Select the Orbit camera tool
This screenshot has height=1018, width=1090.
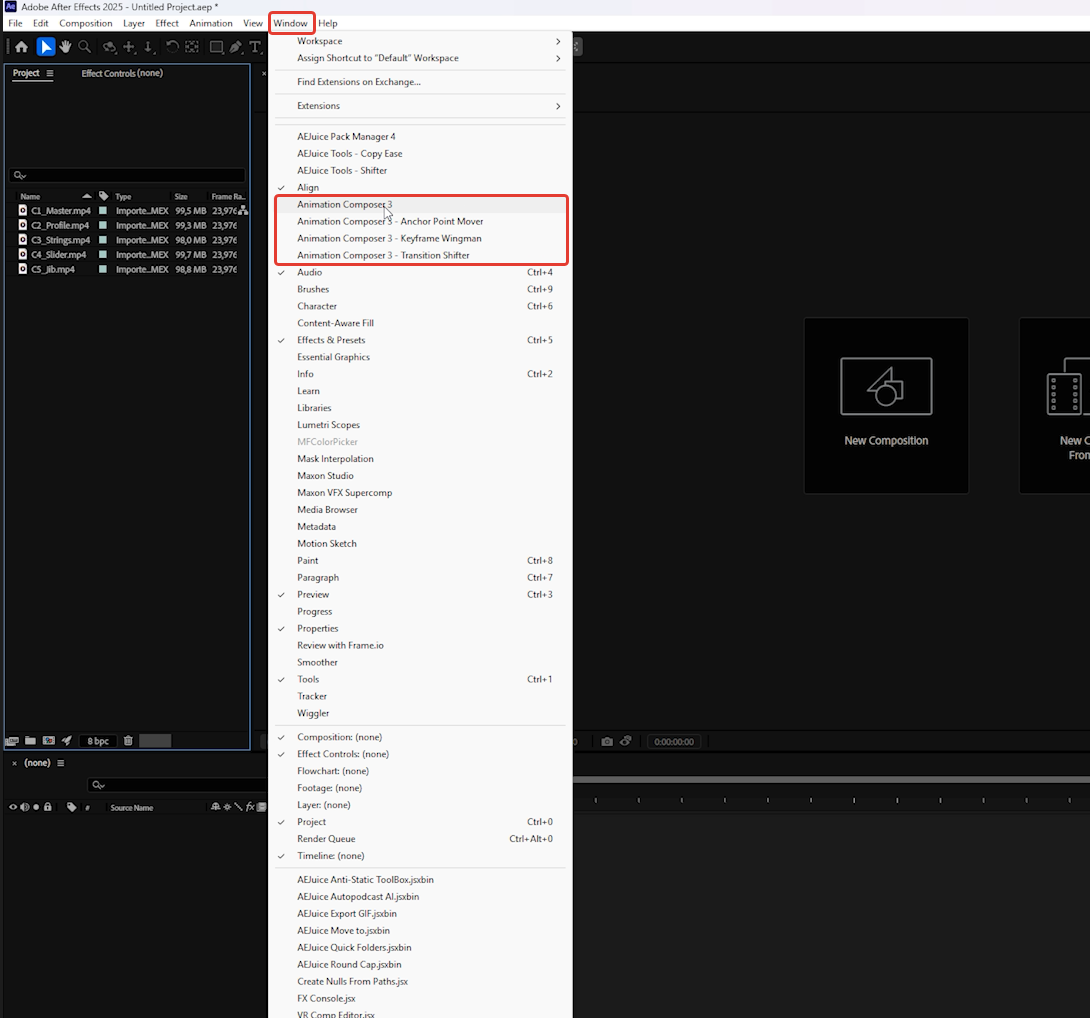pos(109,47)
